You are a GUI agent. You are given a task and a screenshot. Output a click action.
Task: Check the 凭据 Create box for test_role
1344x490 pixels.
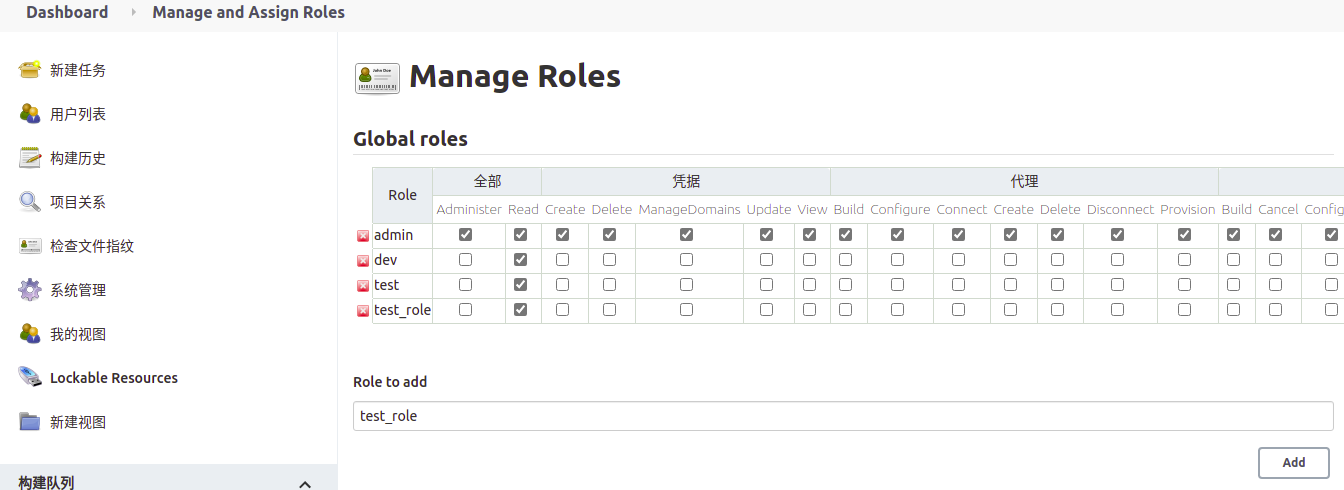(562, 310)
